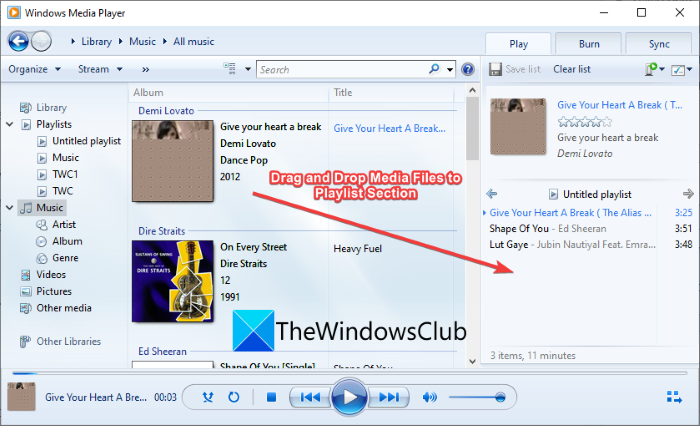Turn shuffle on
This screenshot has width=700, height=426.
pos(208,397)
